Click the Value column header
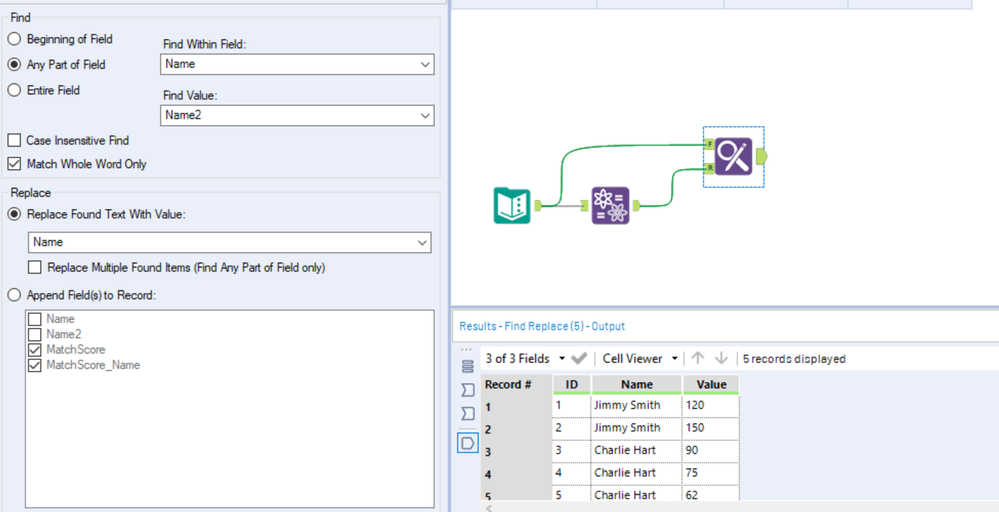This screenshot has width=999, height=512. (x=711, y=385)
